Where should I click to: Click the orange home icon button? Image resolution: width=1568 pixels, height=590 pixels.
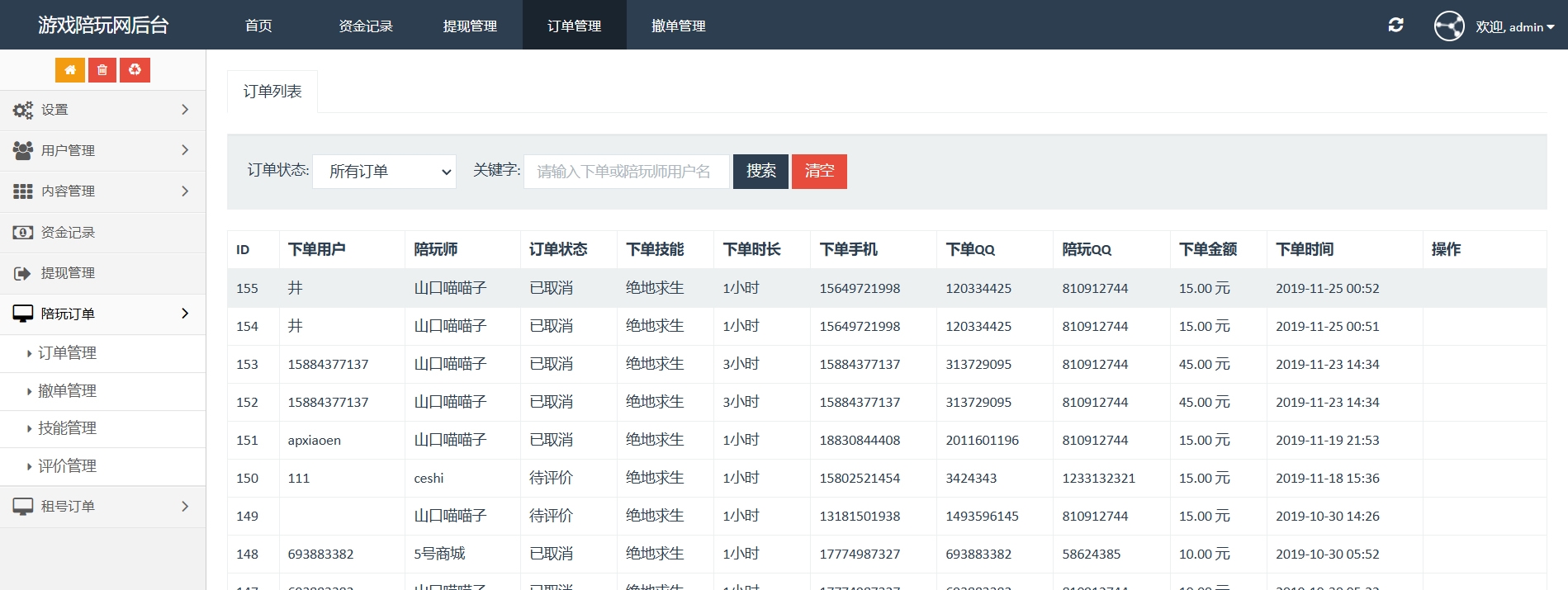click(70, 70)
